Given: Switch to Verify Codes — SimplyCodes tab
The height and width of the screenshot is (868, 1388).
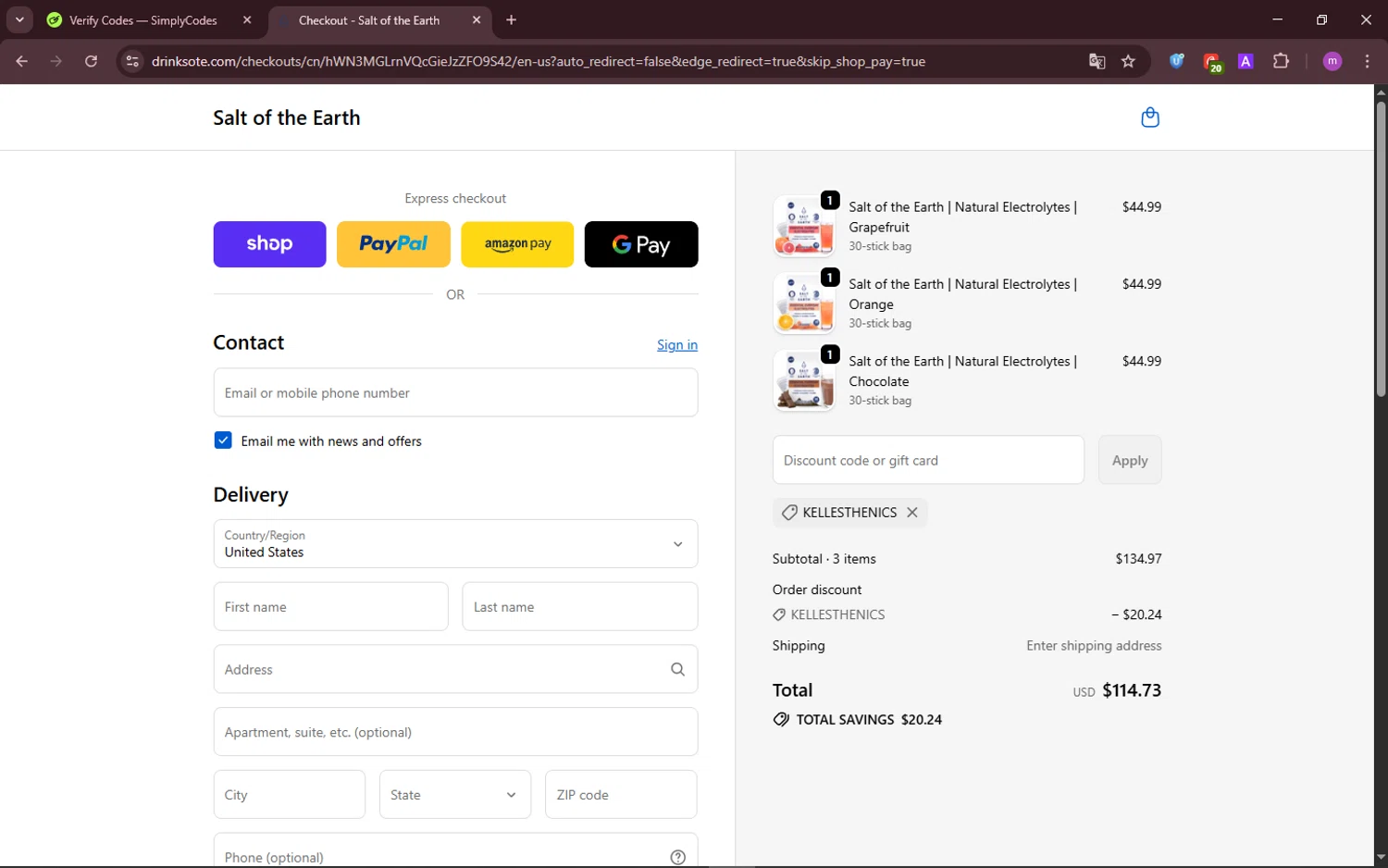Looking at the screenshot, I should click(x=143, y=20).
